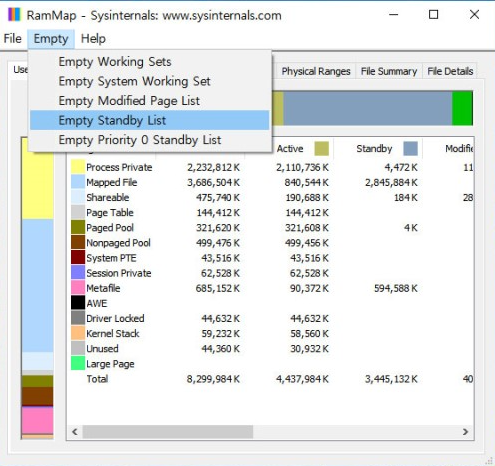Click the Page Table gray swatch

[x=78, y=212]
